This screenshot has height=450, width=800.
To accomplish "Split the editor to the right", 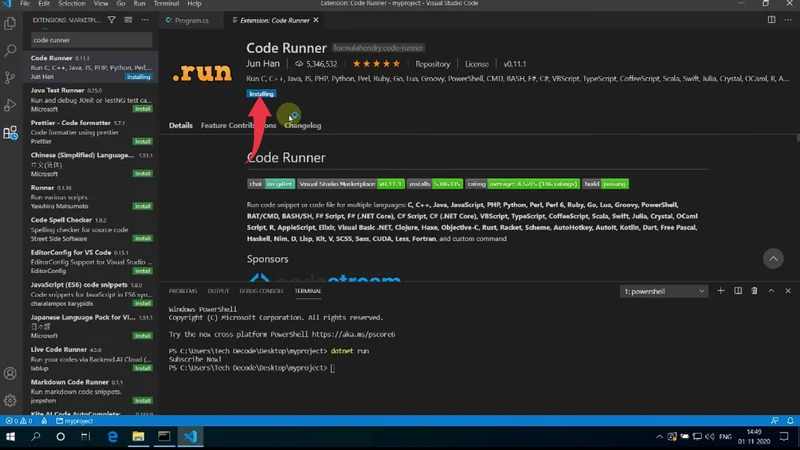I will coord(771,20).
